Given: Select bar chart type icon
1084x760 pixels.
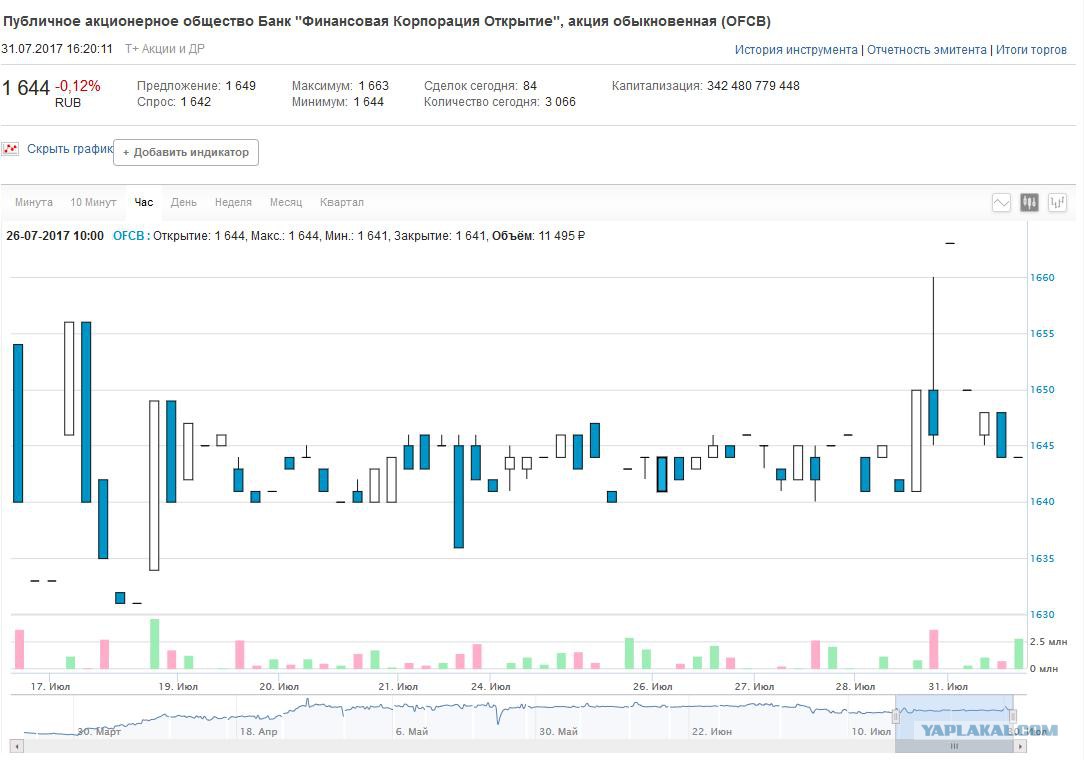Looking at the screenshot, I should pyautogui.click(x=1057, y=203).
